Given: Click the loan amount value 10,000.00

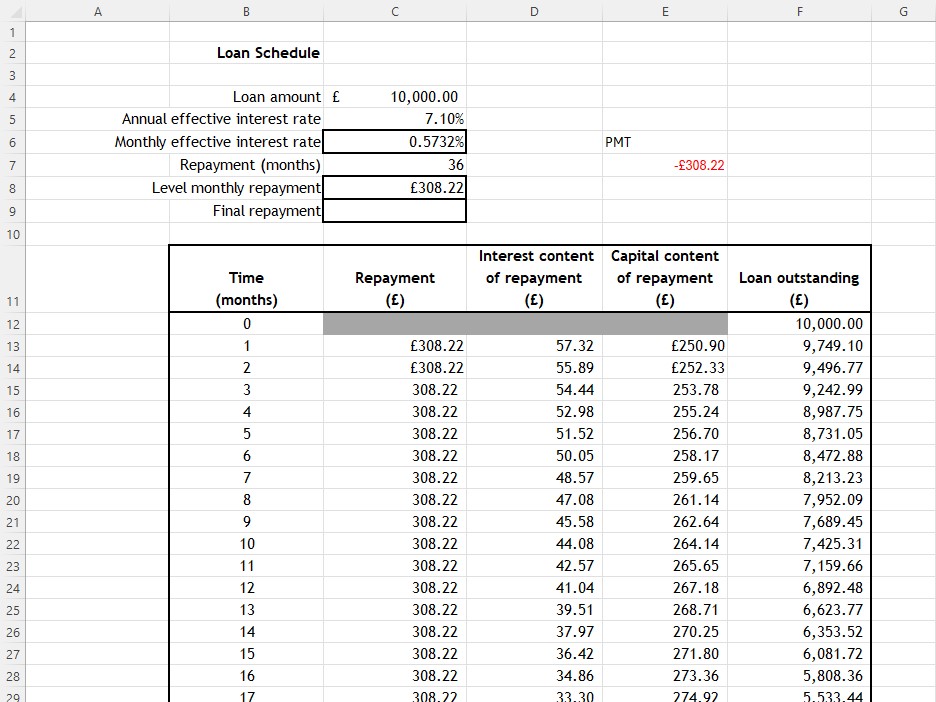Looking at the screenshot, I should 424,97.
